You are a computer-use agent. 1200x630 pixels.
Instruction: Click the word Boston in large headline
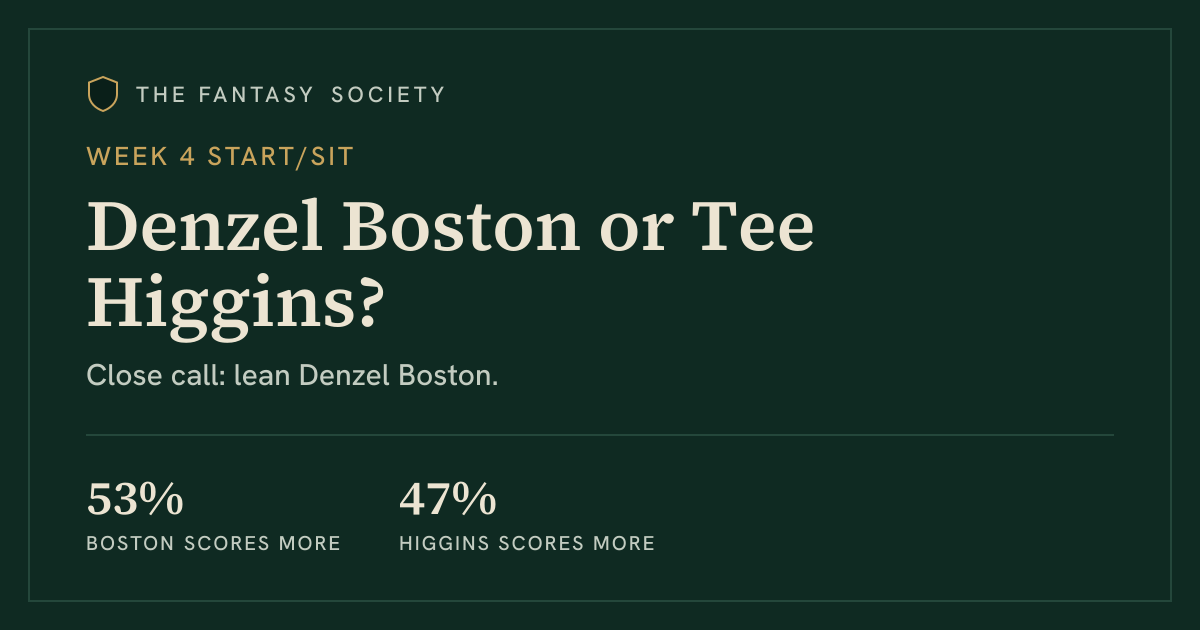pyautogui.click(x=462, y=226)
